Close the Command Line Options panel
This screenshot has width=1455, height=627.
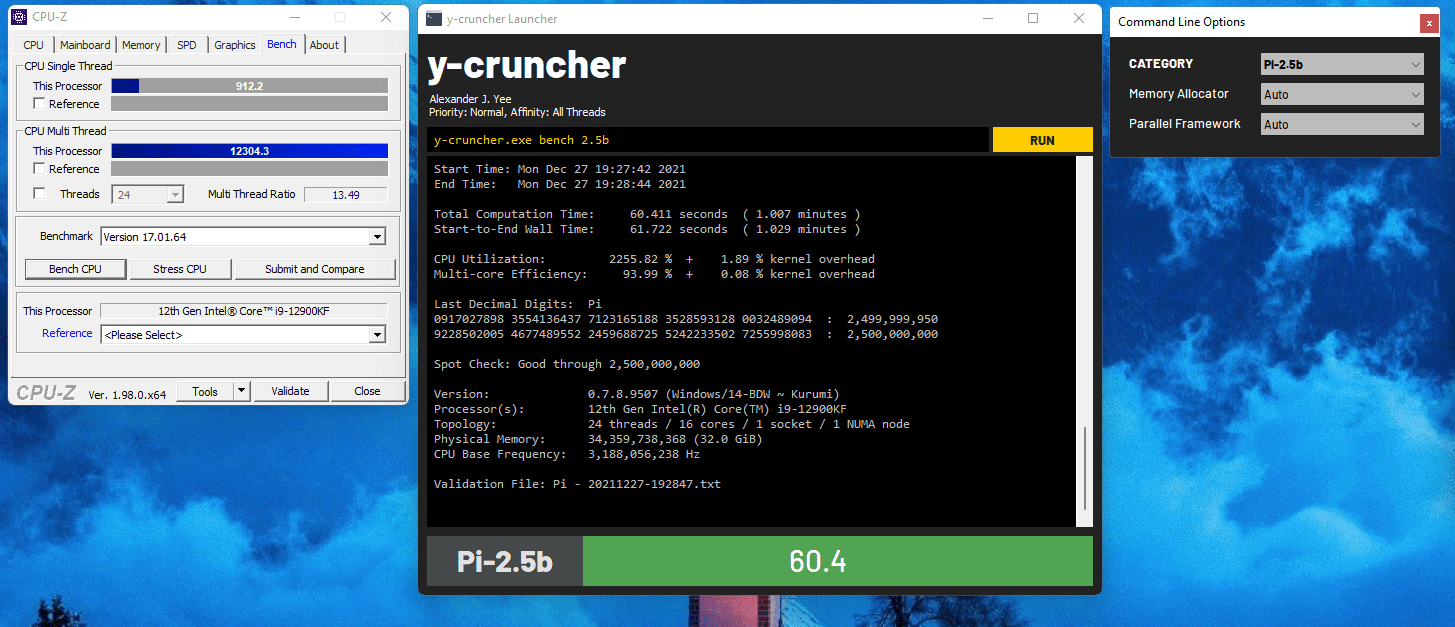[x=1427, y=23]
